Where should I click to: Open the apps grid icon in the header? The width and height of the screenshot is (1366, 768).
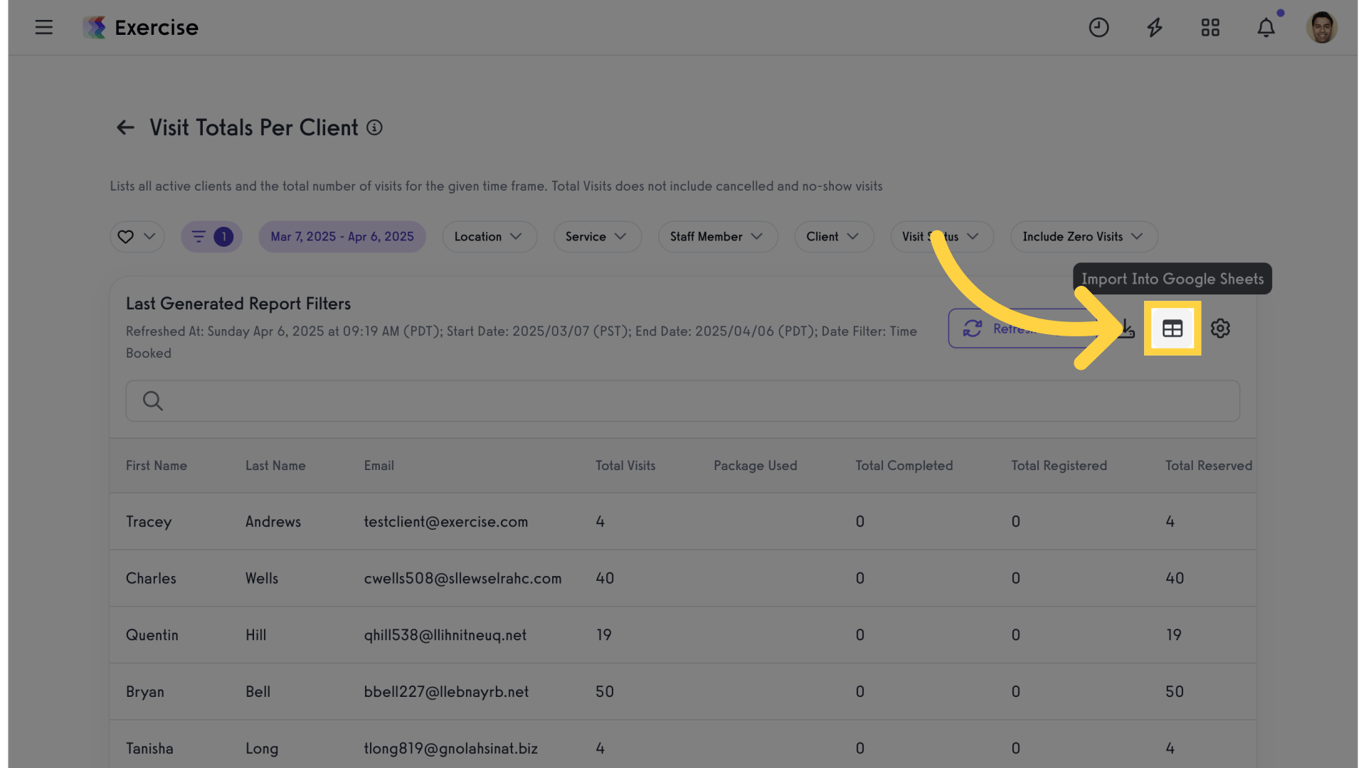click(x=1210, y=27)
